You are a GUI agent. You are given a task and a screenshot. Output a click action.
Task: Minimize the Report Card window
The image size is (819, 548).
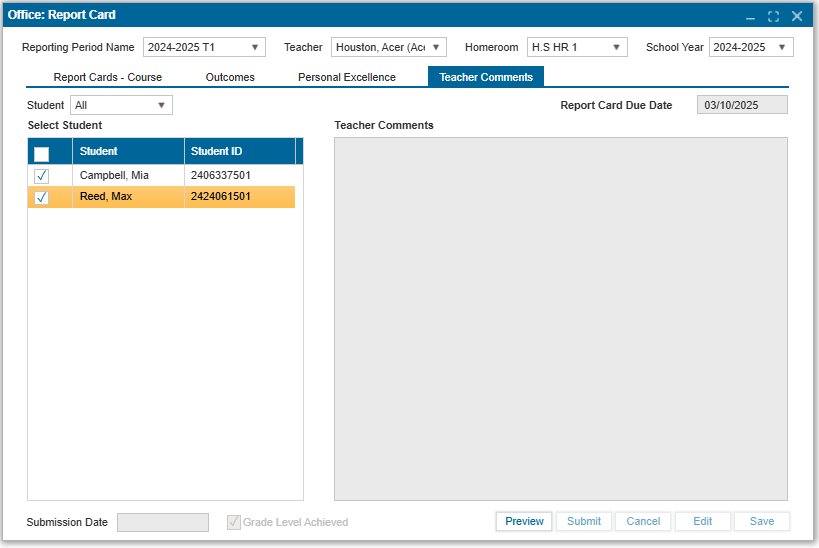750,17
